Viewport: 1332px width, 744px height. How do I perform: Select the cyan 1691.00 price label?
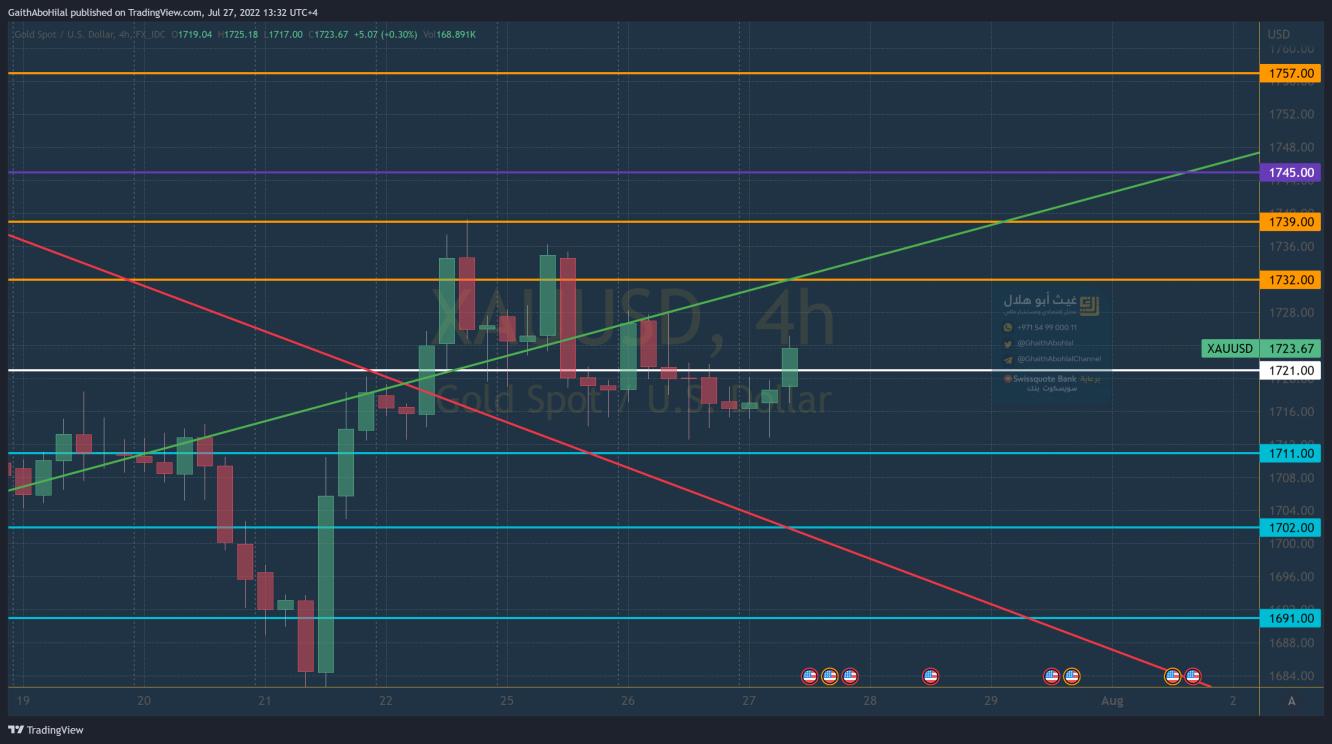(1290, 618)
